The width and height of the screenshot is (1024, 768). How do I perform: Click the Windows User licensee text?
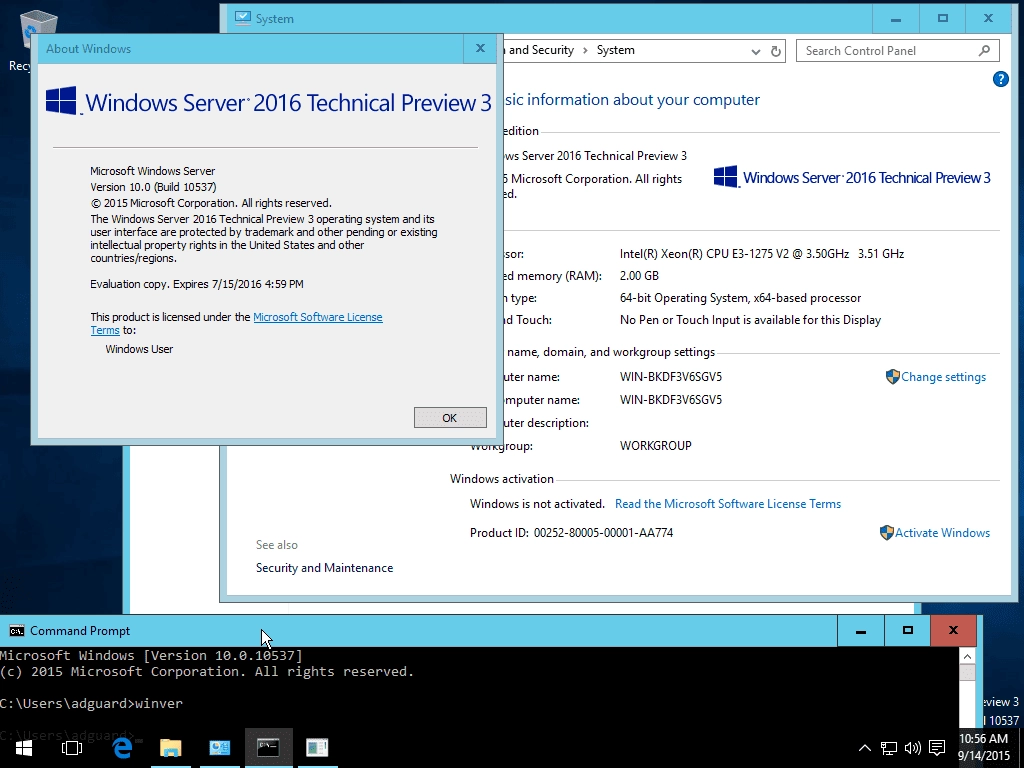tap(139, 349)
